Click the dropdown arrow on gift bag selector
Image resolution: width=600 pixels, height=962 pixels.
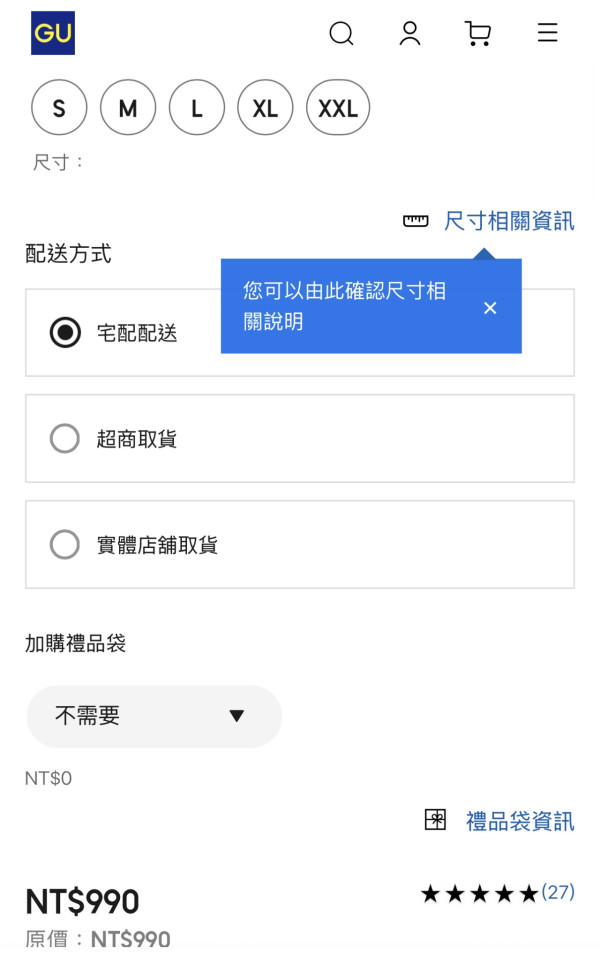pyautogui.click(x=237, y=716)
